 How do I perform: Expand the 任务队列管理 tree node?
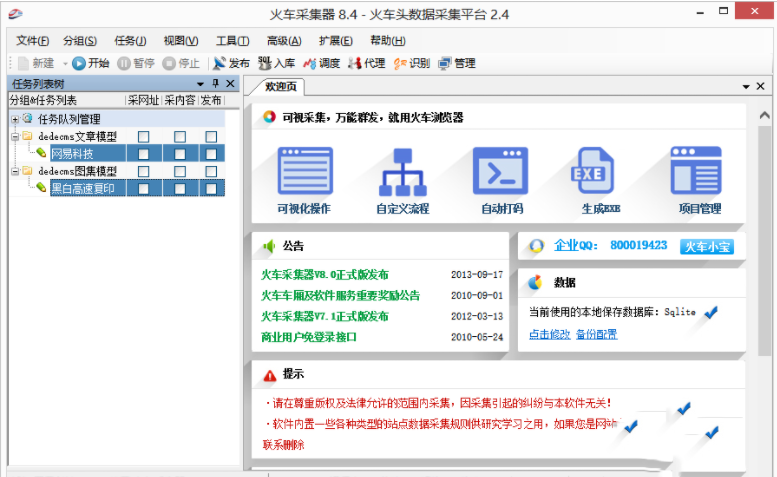[15, 119]
